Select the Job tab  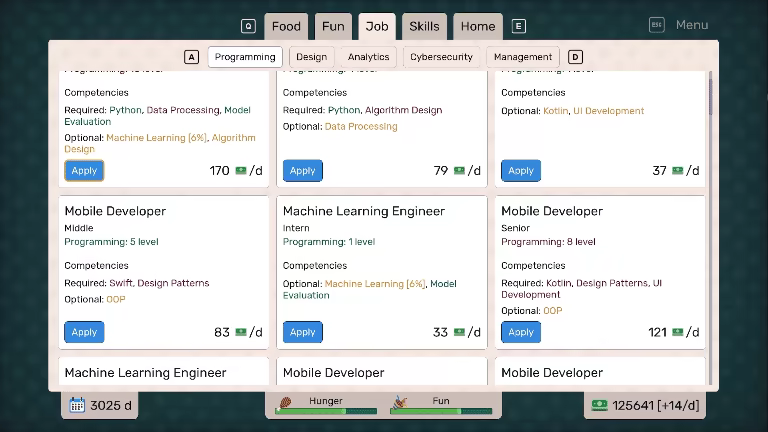point(377,26)
